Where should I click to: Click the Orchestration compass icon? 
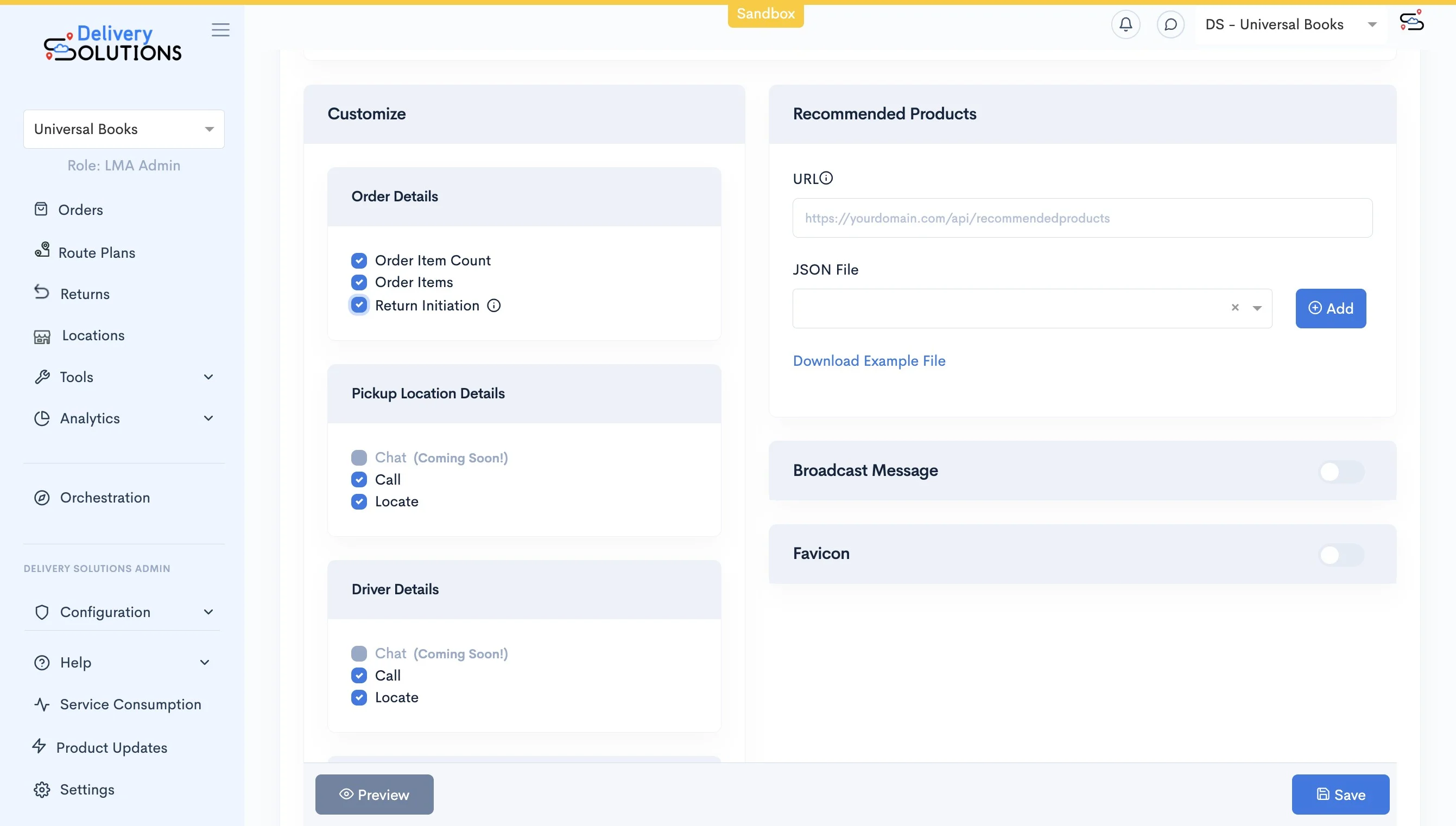click(42, 498)
